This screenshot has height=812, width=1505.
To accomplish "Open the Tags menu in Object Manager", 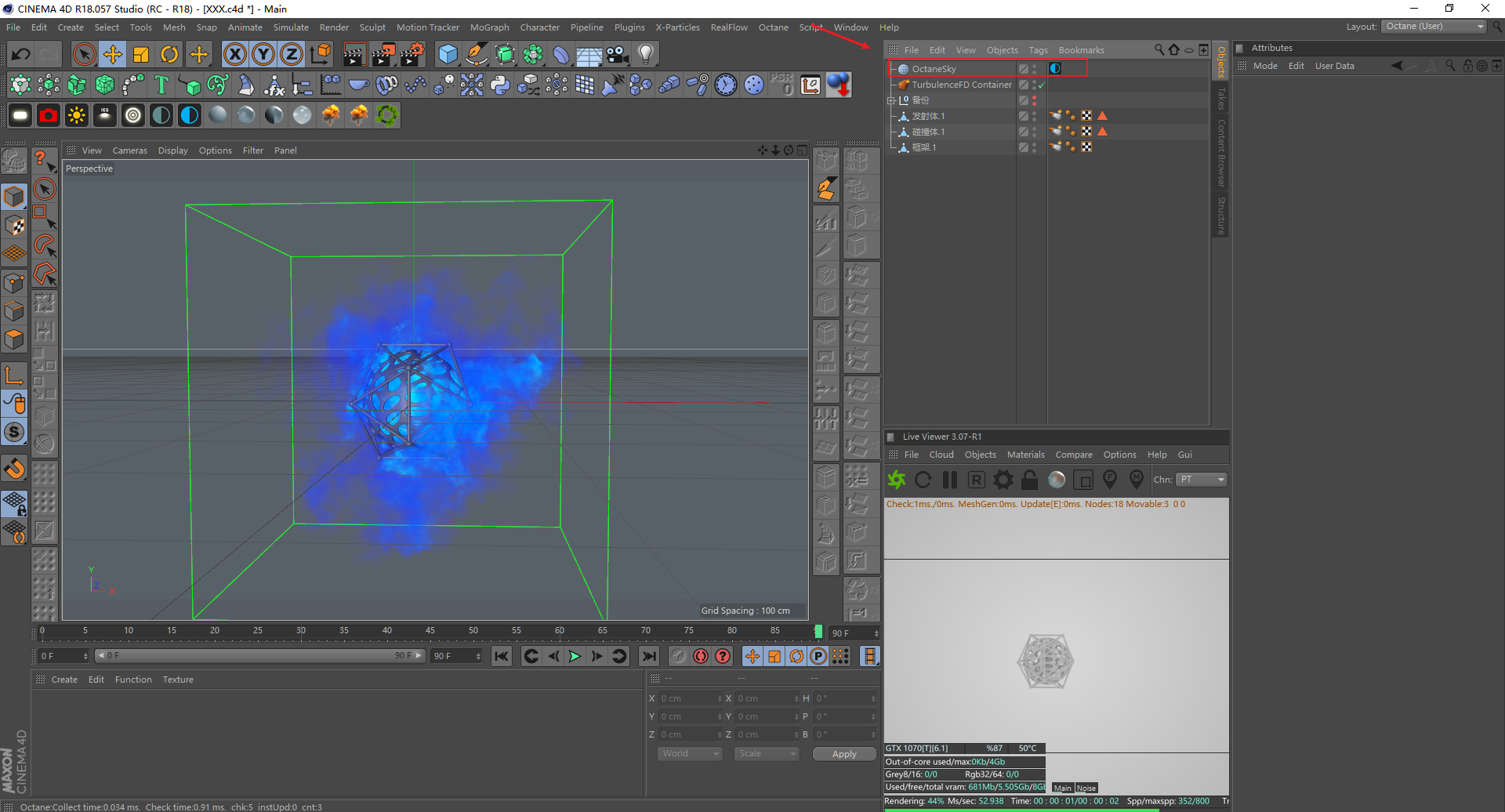I will tap(1038, 50).
